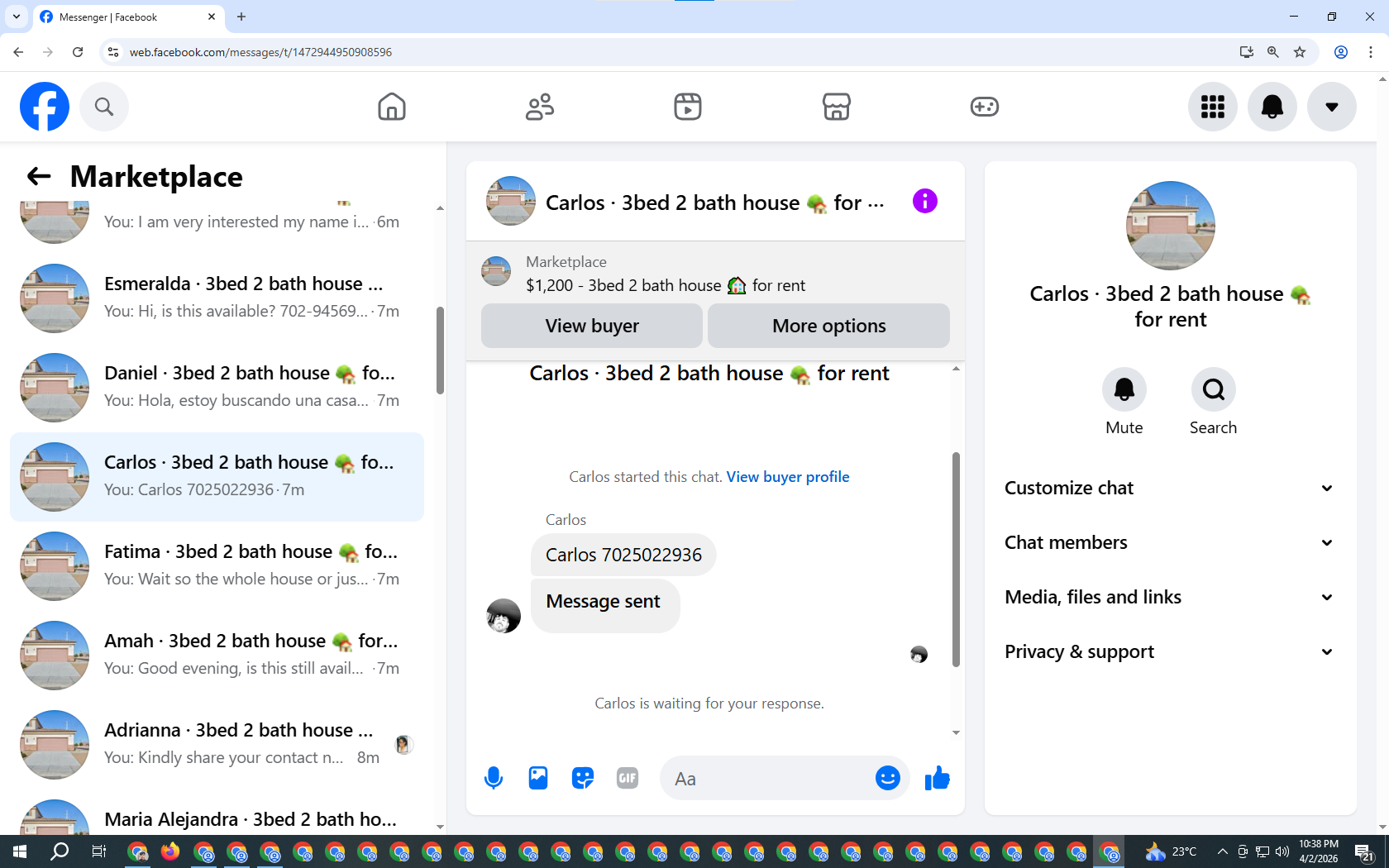Close the Messenger | Facebook tab
This screenshot has width=1389, height=868.
pyautogui.click(x=212, y=17)
